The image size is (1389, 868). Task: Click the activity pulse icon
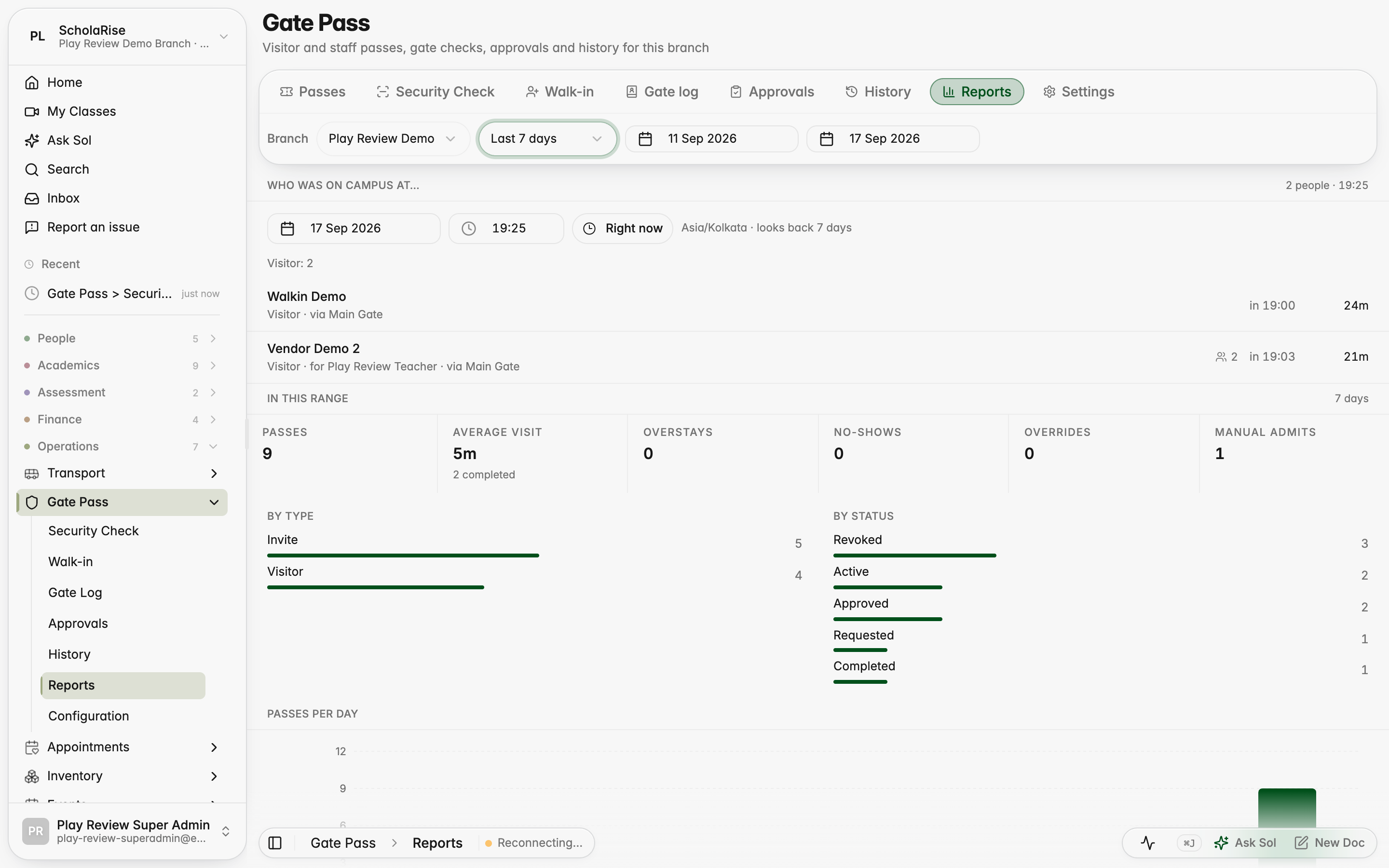click(x=1147, y=843)
